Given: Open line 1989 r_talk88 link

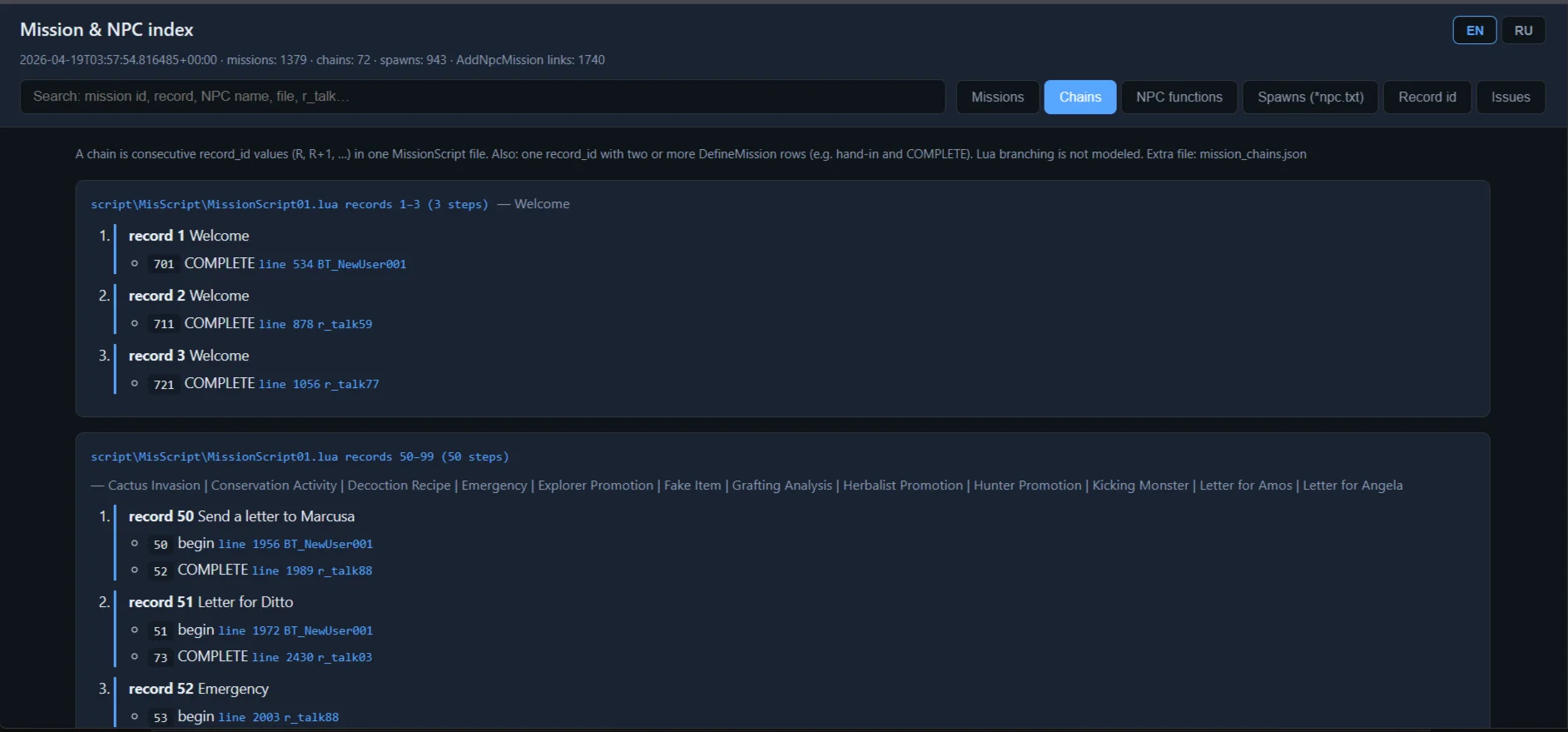Looking at the screenshot, I should click(x=312, y=571).
